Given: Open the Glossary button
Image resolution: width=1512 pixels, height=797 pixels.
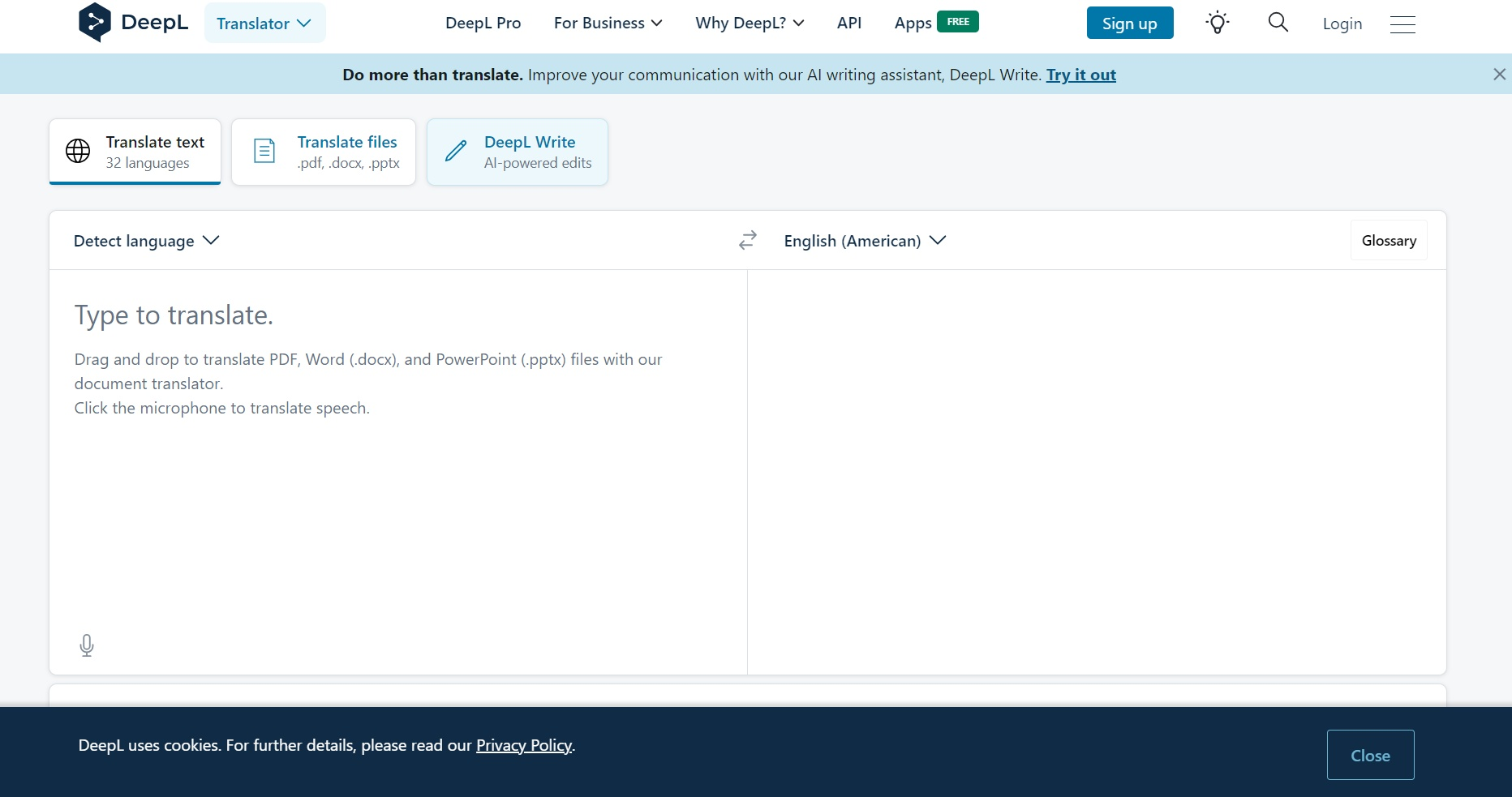Looking at the screenshot, I should [1389, 240].
